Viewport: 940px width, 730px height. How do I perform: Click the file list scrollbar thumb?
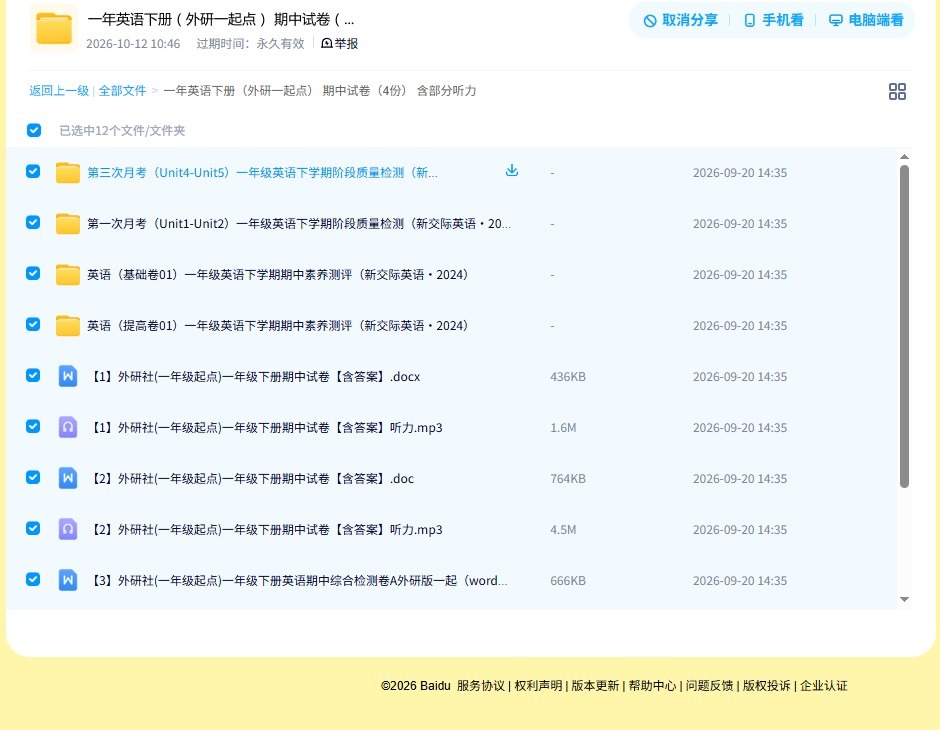click(x=905, y=327)
